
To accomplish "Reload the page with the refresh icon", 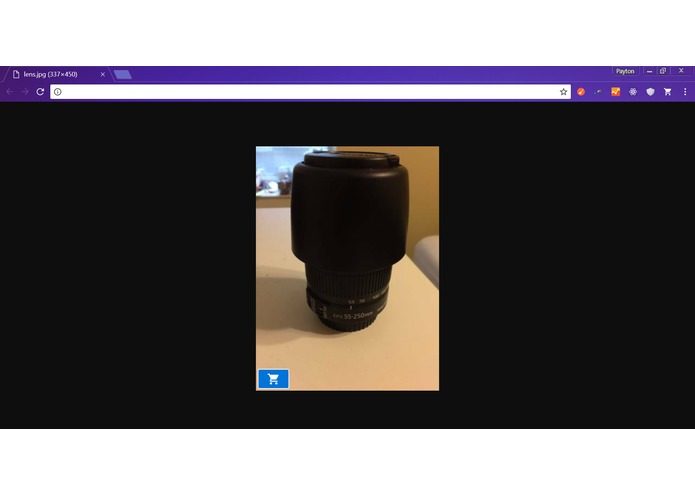I will click(40, 92).
